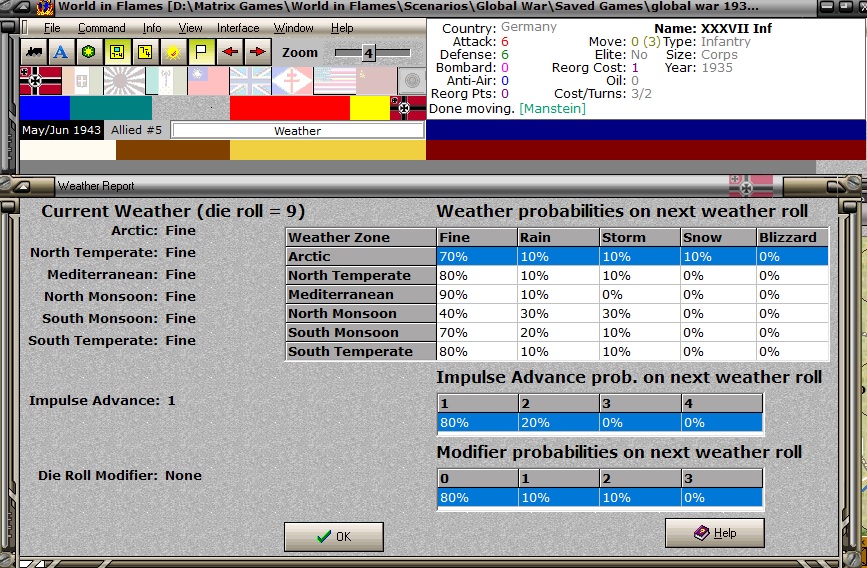The height and width of the screenshot is (568, 867).
Task: Click North Monsoon's 40% Fine cell
Action: coord(477,314)
